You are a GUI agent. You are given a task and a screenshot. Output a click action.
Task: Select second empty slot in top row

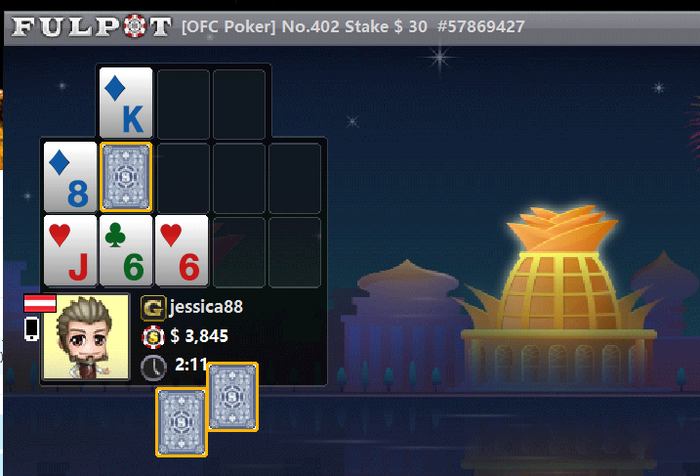tap(239, 104)
